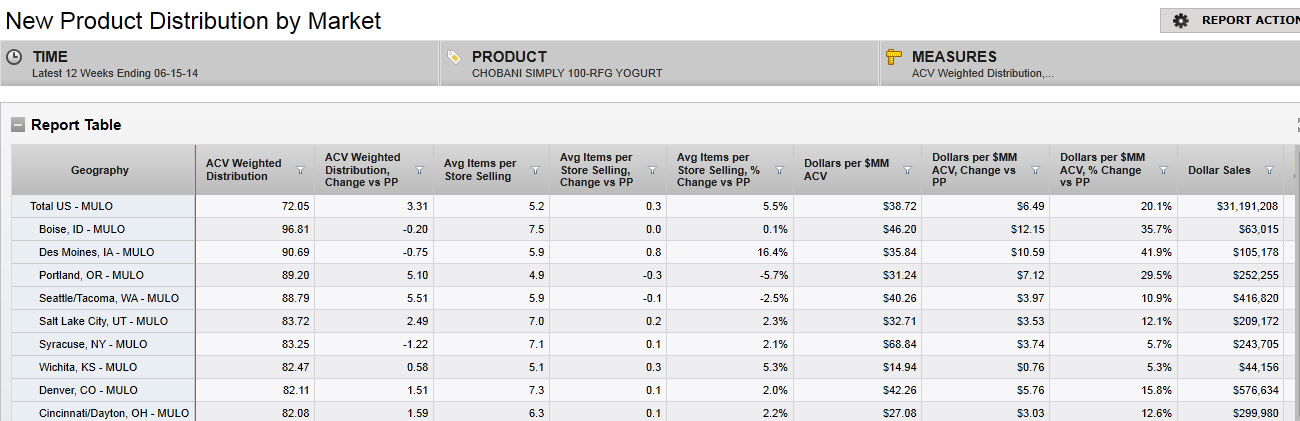Screen dimensions: 1300x421
Task: Select the Total US - MULO row
Action: (x=71, y=206)
